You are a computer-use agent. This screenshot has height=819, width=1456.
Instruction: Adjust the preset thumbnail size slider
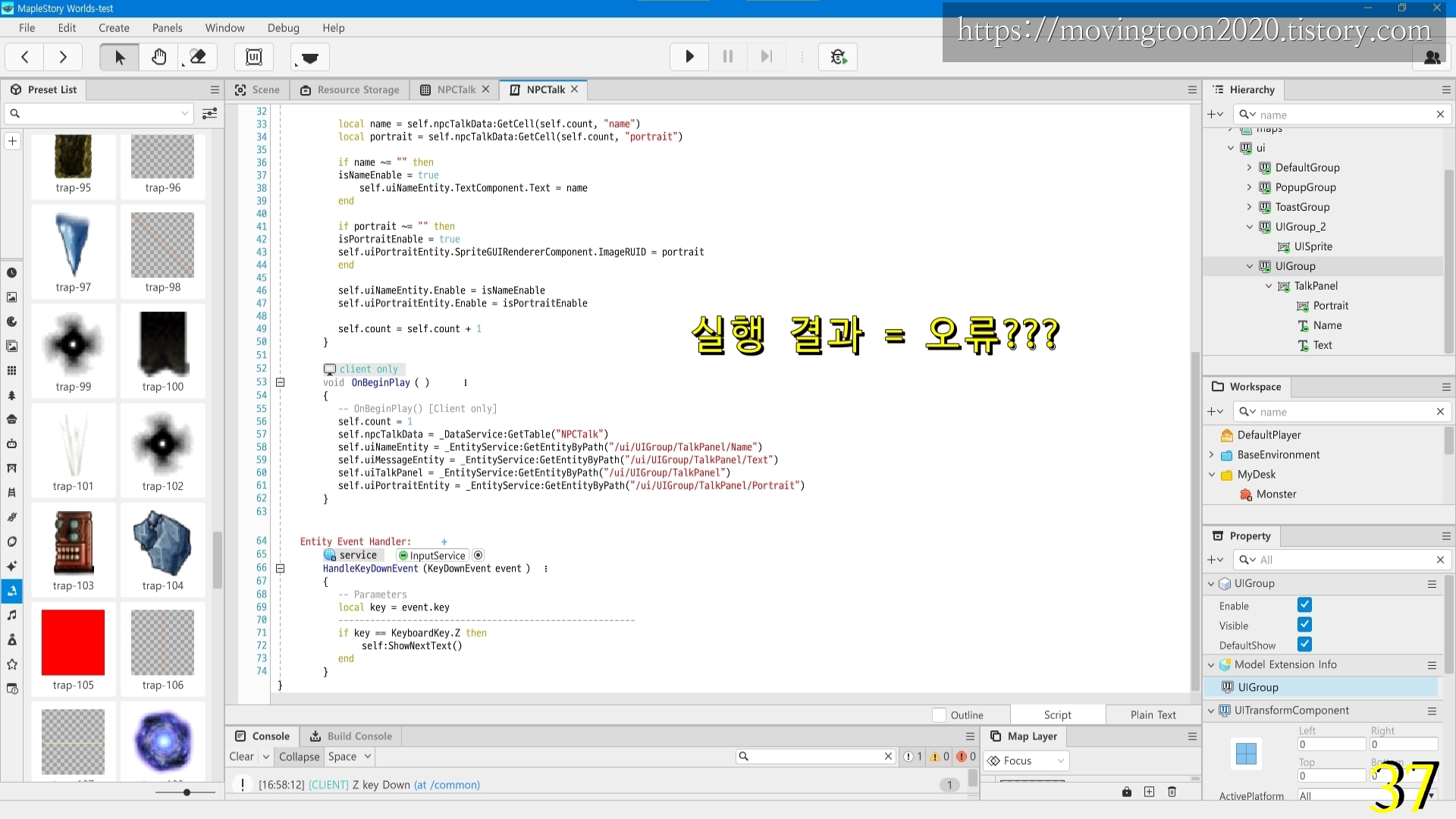pyautogui.click(x=187, y=792)
